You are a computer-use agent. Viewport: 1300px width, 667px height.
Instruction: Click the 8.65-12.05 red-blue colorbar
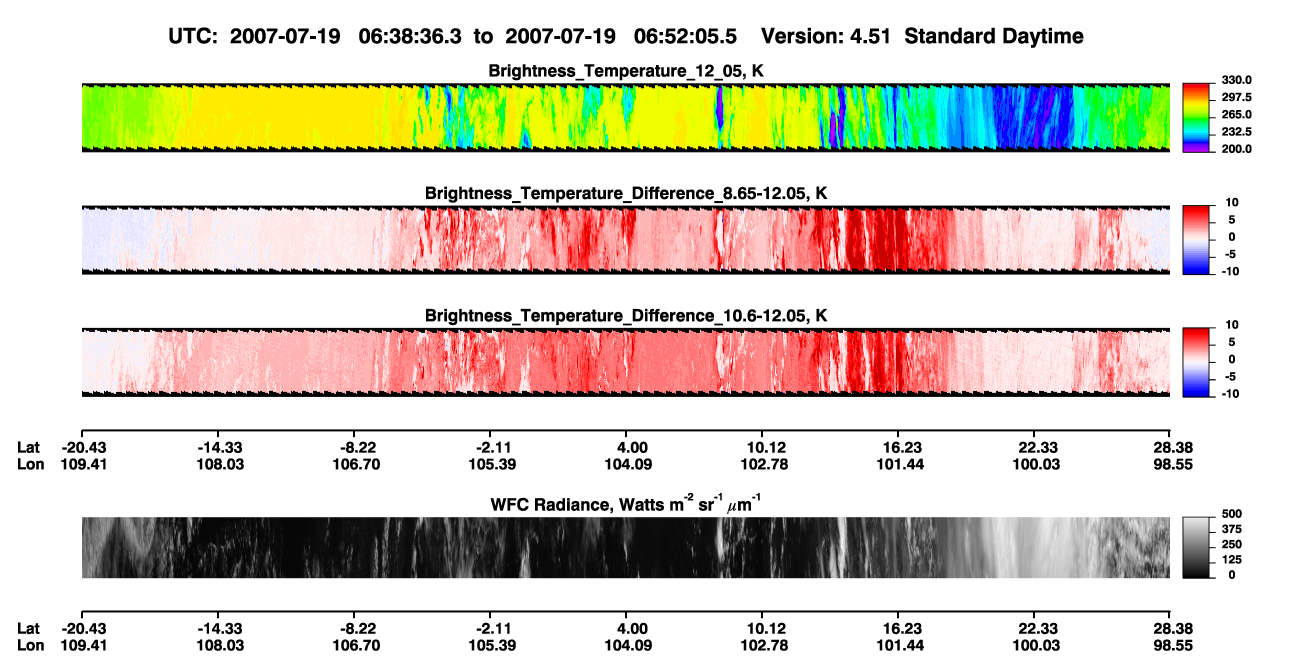[x=1196, y=240]
